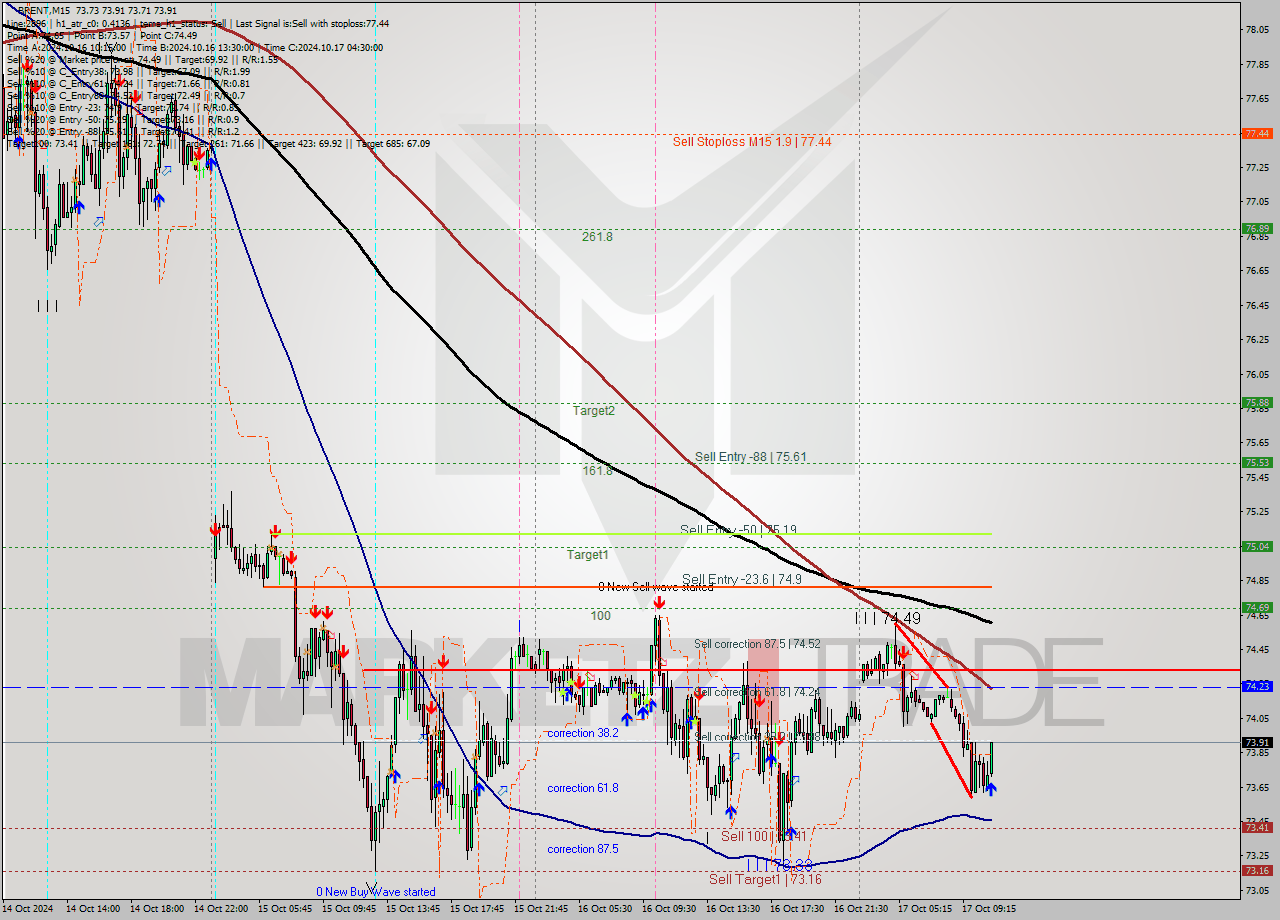Click the 75.25 price axis tick
Image resolution: width=1280 pixels, height=920 pixels.
point(1258,511)
